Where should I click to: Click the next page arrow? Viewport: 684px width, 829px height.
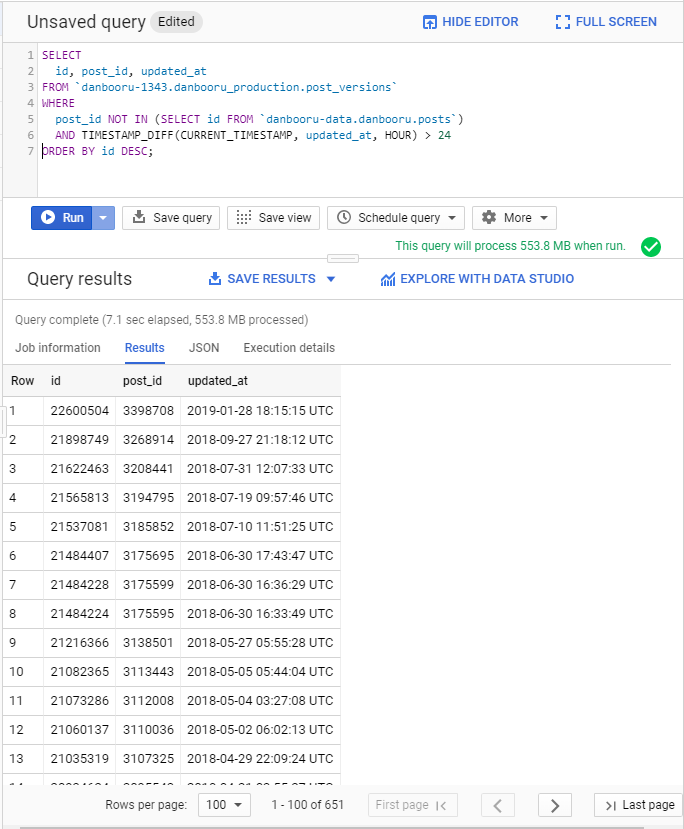[555, 804]
